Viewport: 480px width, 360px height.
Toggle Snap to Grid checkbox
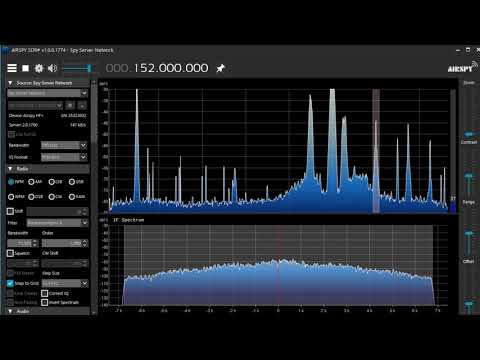click(10, 283)
